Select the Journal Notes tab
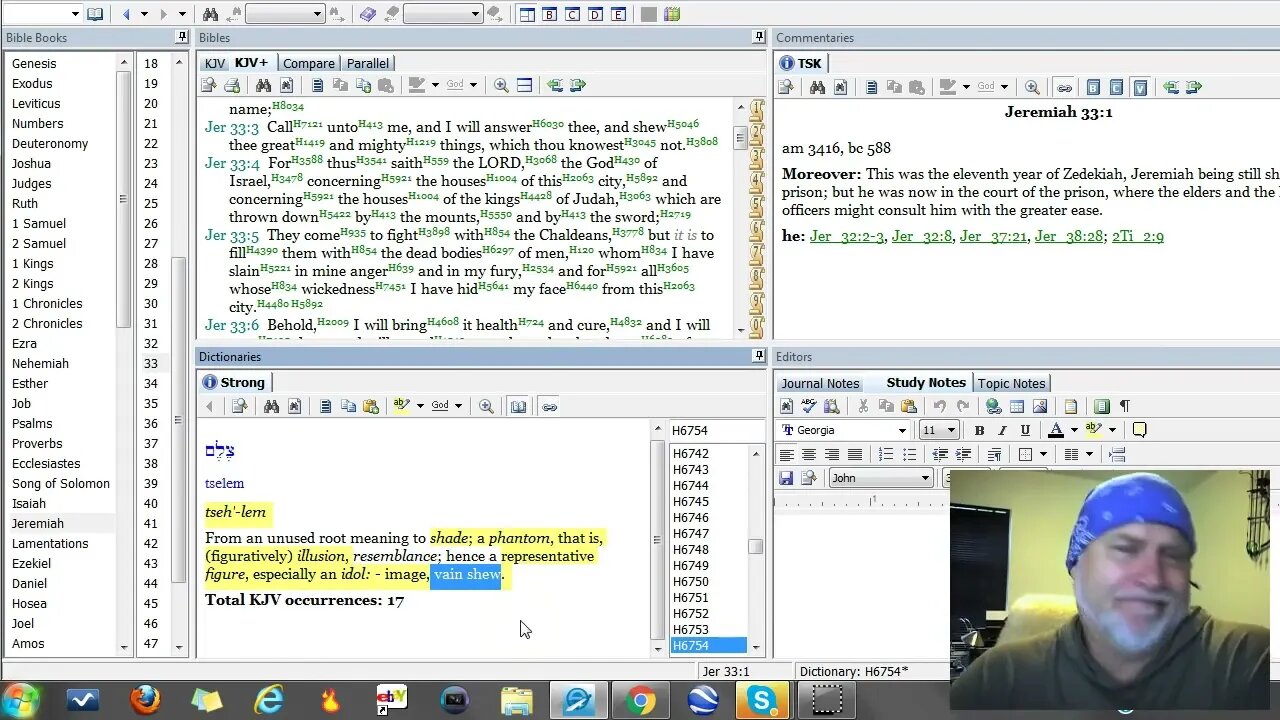The height and width of the screenshot is (720, 1280). pyautogui.click(x=820, y=383)
